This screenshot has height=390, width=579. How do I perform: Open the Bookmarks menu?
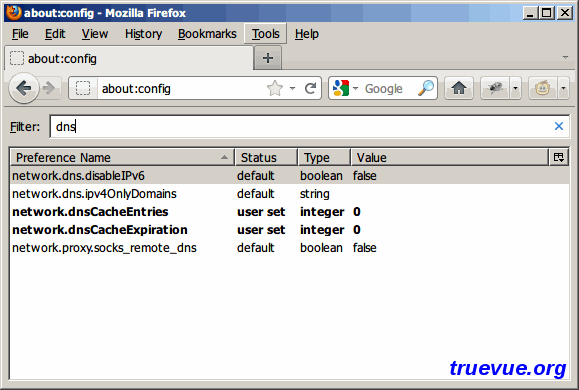(x=207, y=34)
